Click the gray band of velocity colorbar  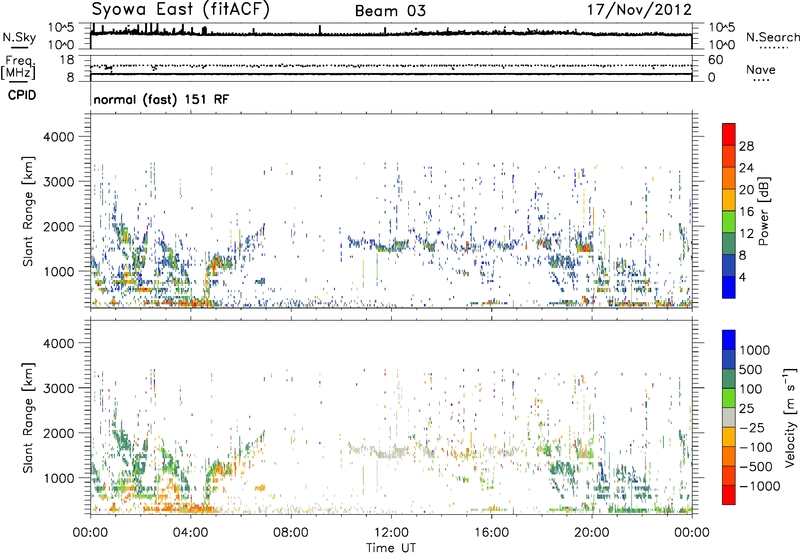[729, 417]
